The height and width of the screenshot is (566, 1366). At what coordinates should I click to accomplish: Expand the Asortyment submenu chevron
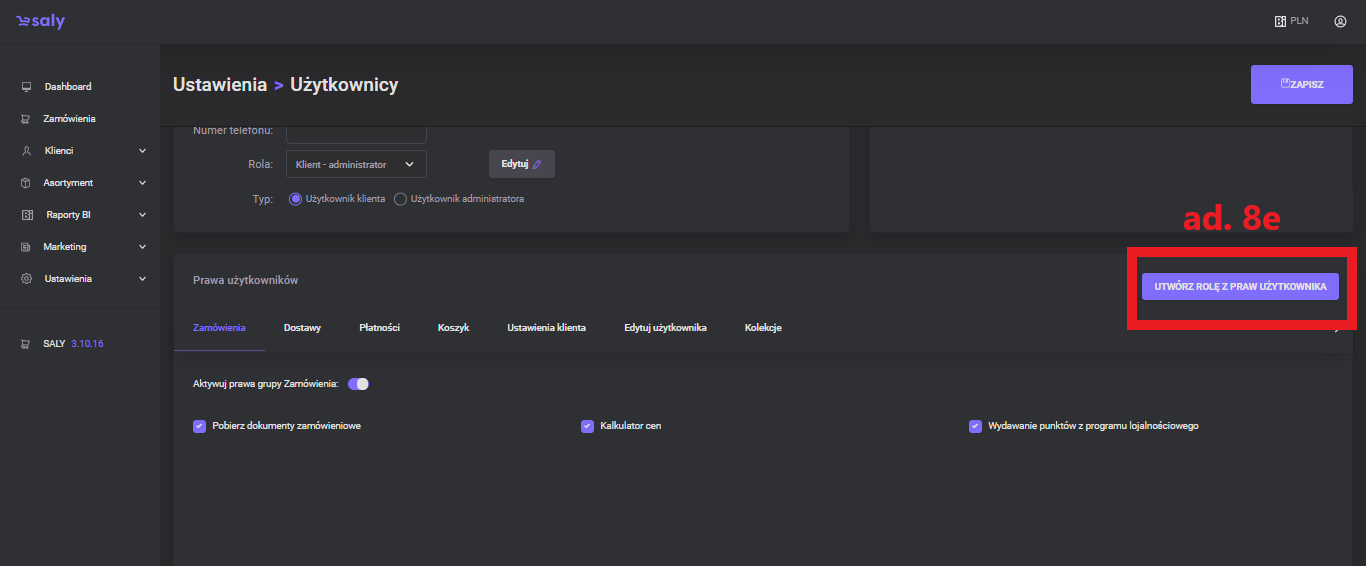click(x=142, y=183)
